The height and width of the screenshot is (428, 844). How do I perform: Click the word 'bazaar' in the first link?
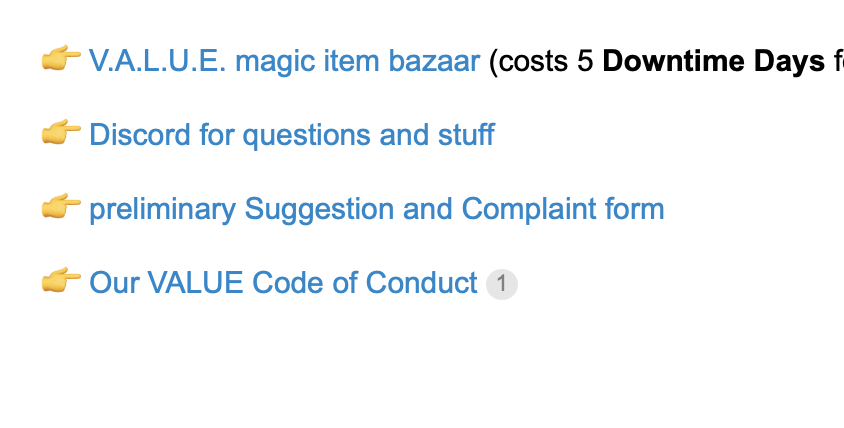coord(434,61)
